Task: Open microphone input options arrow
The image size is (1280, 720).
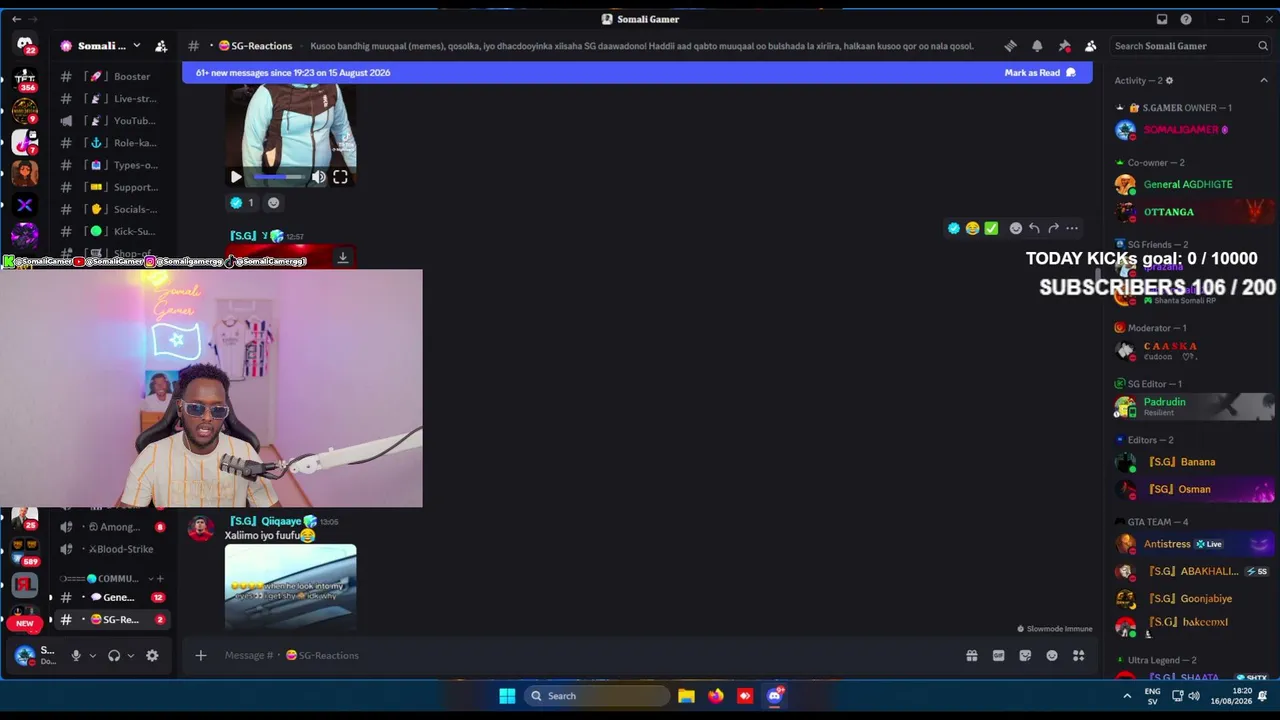Action: pos(92,656)
